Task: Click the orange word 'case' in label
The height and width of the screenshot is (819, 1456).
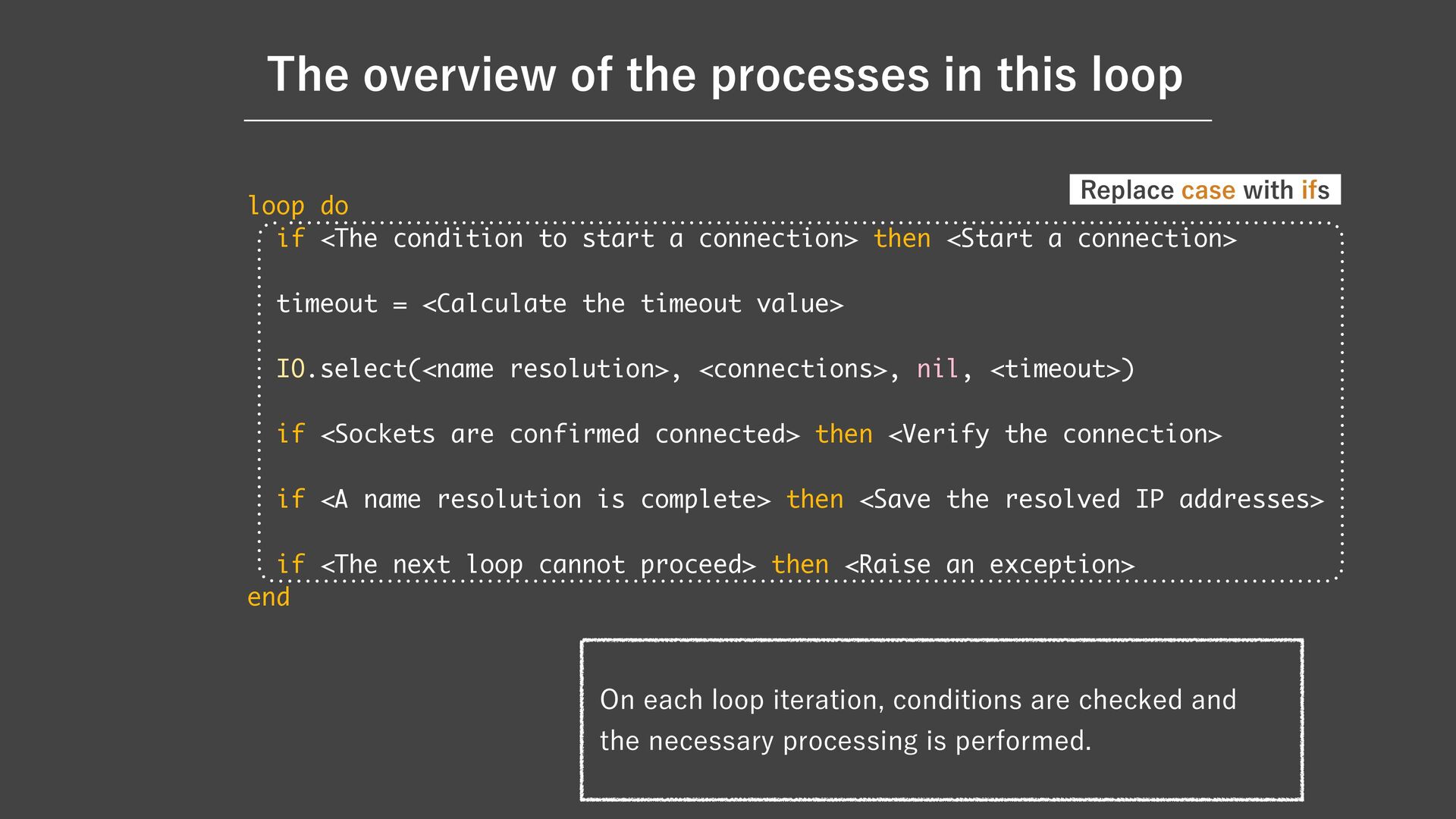Action: coord(1207,190)
